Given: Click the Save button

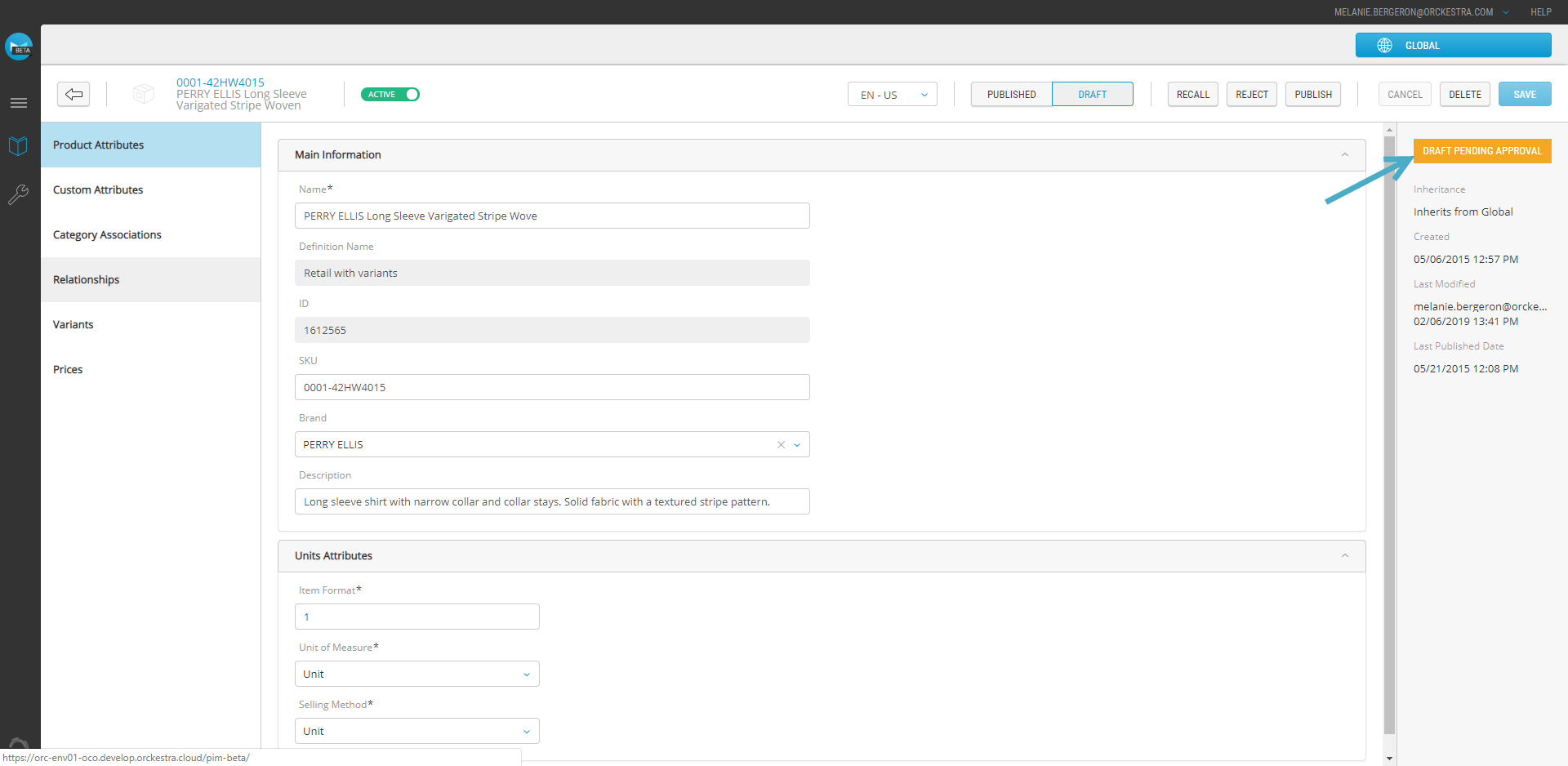Looking at the screenshot, I should 1524,95.
